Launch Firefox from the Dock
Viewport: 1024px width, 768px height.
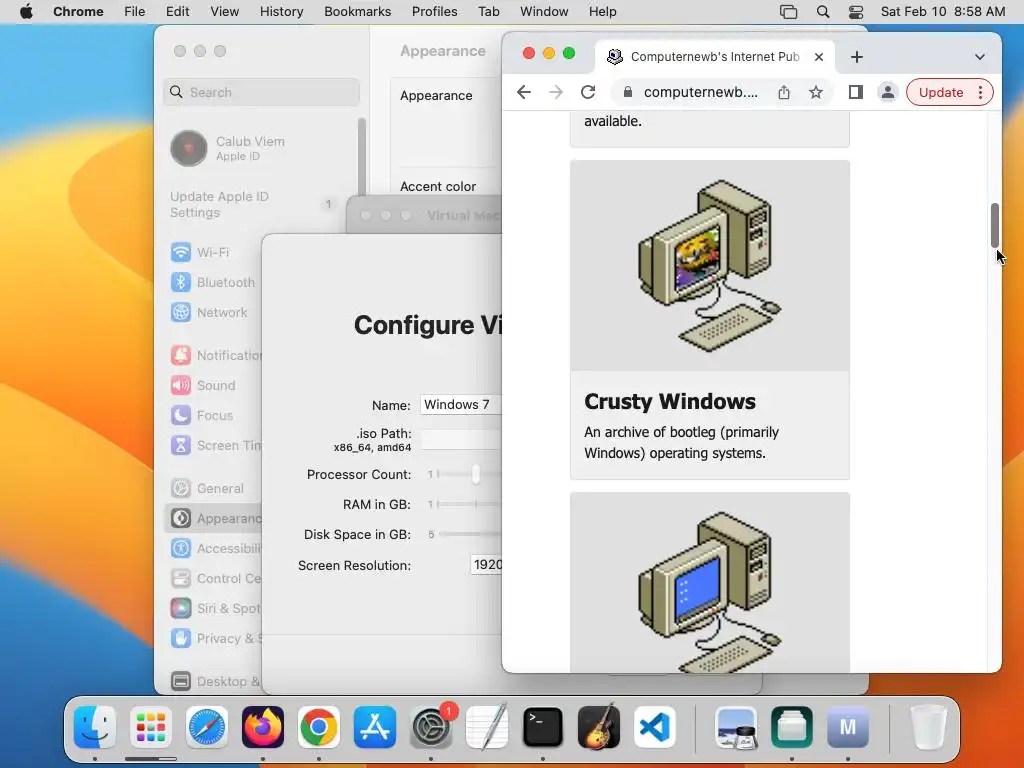[x=263, y=727]
